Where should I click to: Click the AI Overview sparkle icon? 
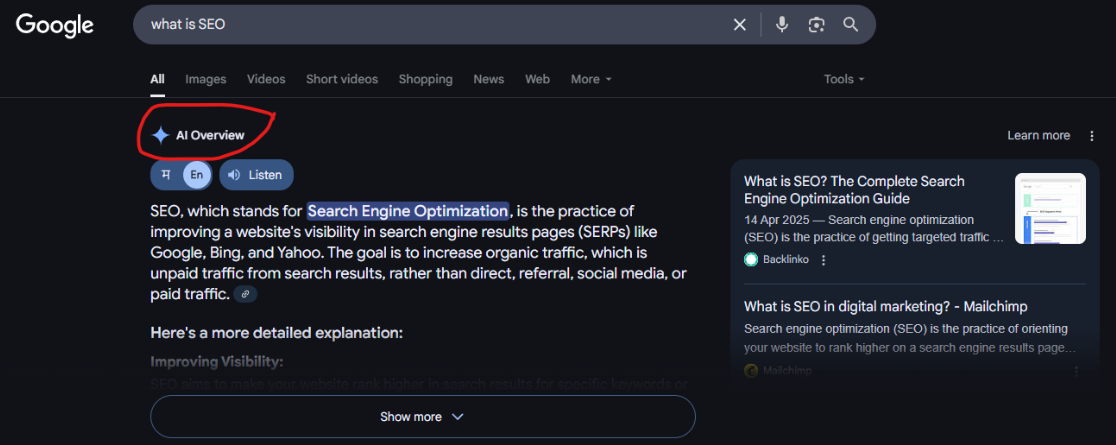coord(160,135)
